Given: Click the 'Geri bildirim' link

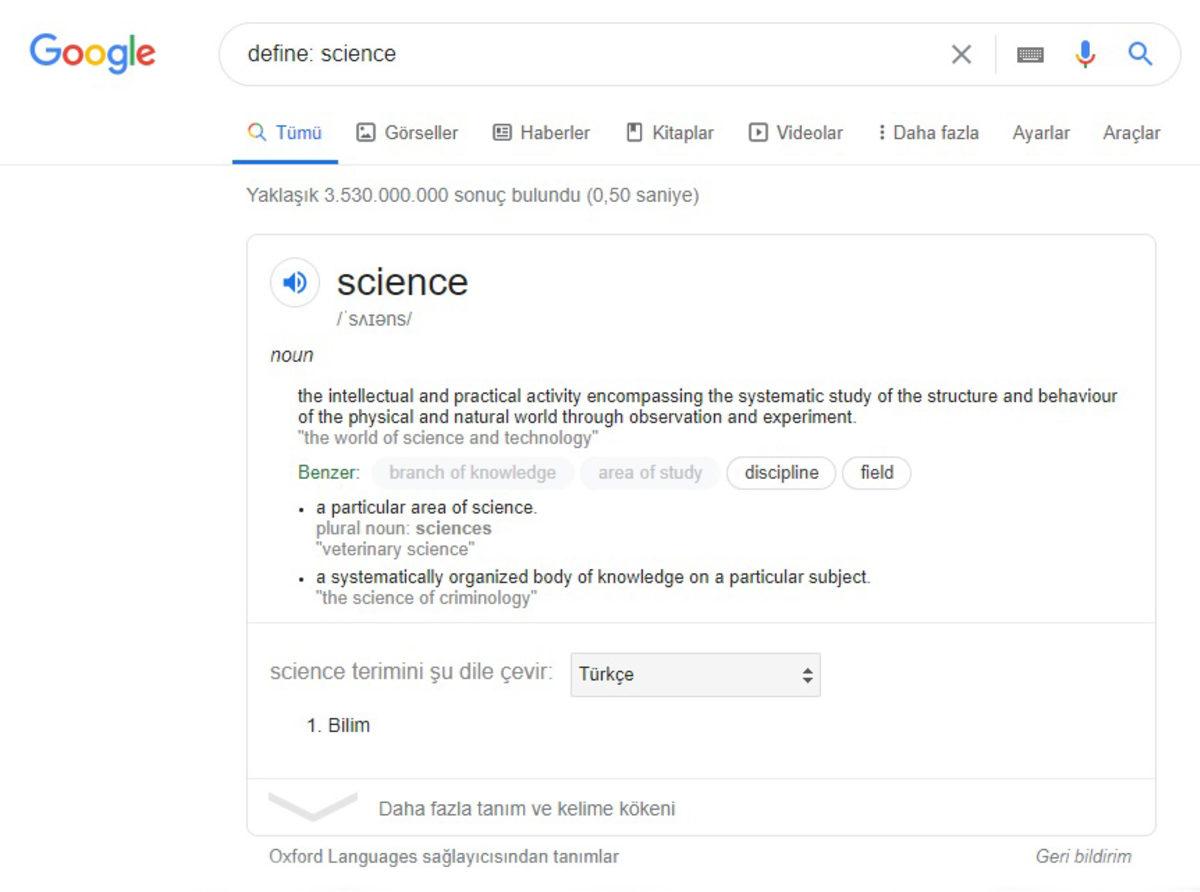Looking at the screenshot, I should [1083, 856].
